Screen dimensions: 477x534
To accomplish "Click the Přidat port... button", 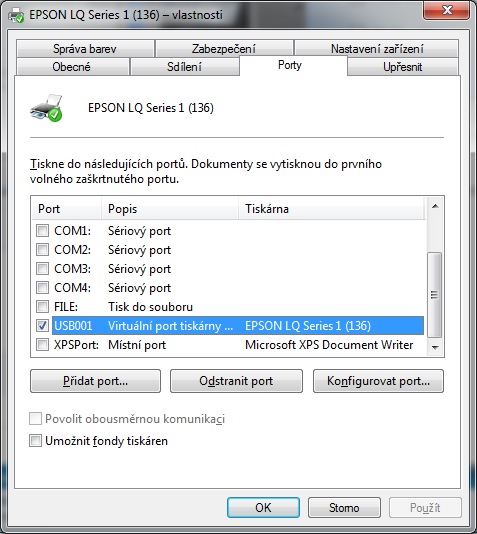I will (95, 381).
